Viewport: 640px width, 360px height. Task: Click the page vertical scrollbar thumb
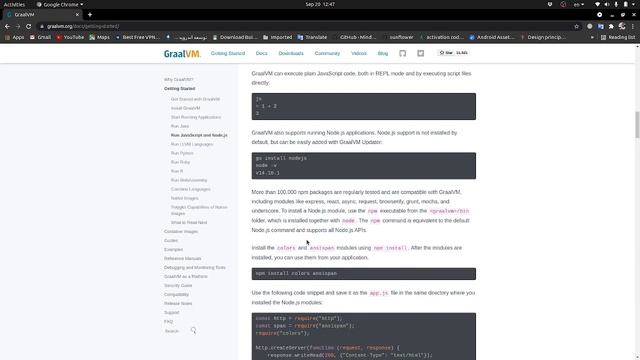(x=637, y=125)
